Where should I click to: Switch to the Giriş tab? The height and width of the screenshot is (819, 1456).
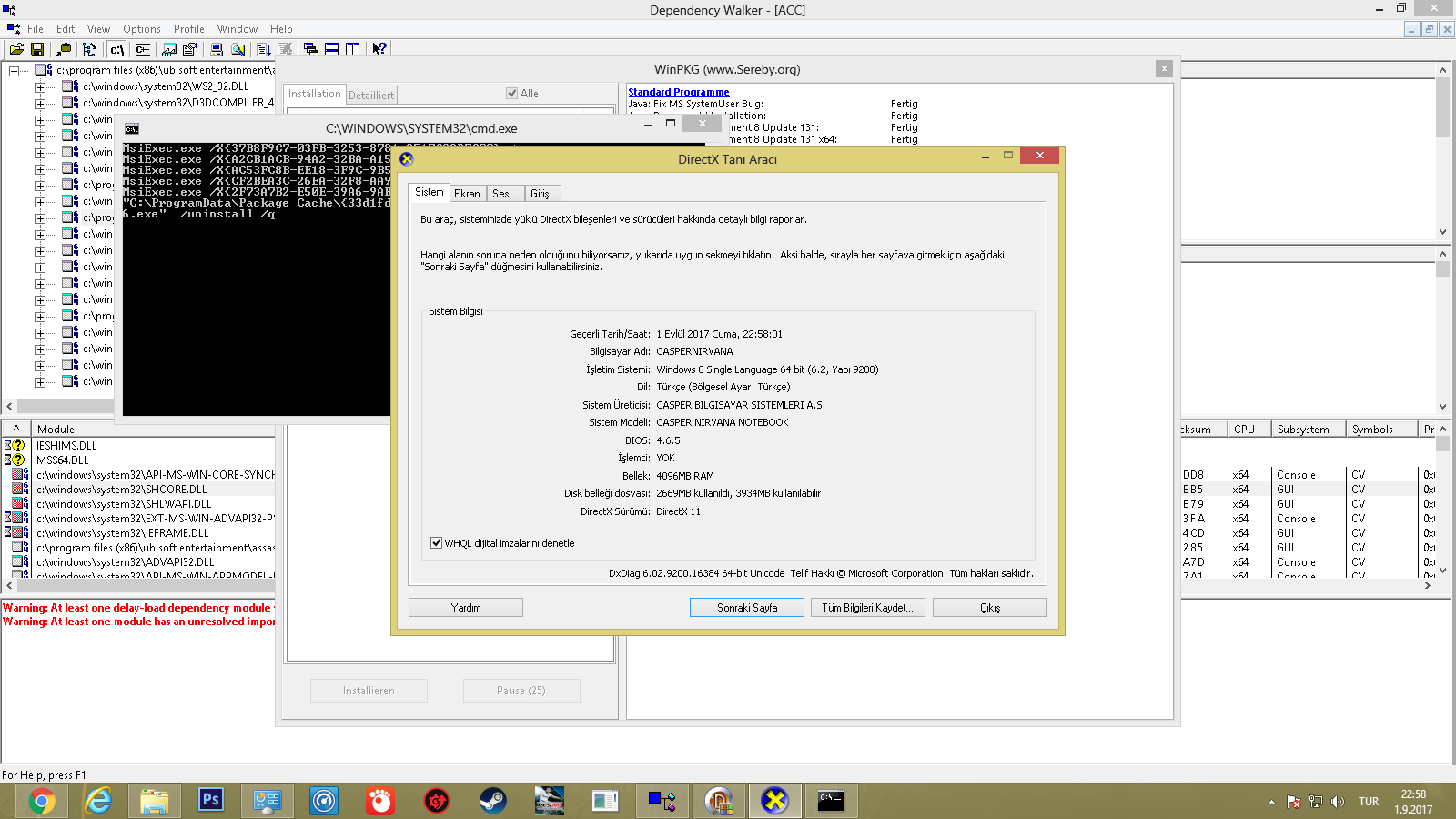coord(541,194)
